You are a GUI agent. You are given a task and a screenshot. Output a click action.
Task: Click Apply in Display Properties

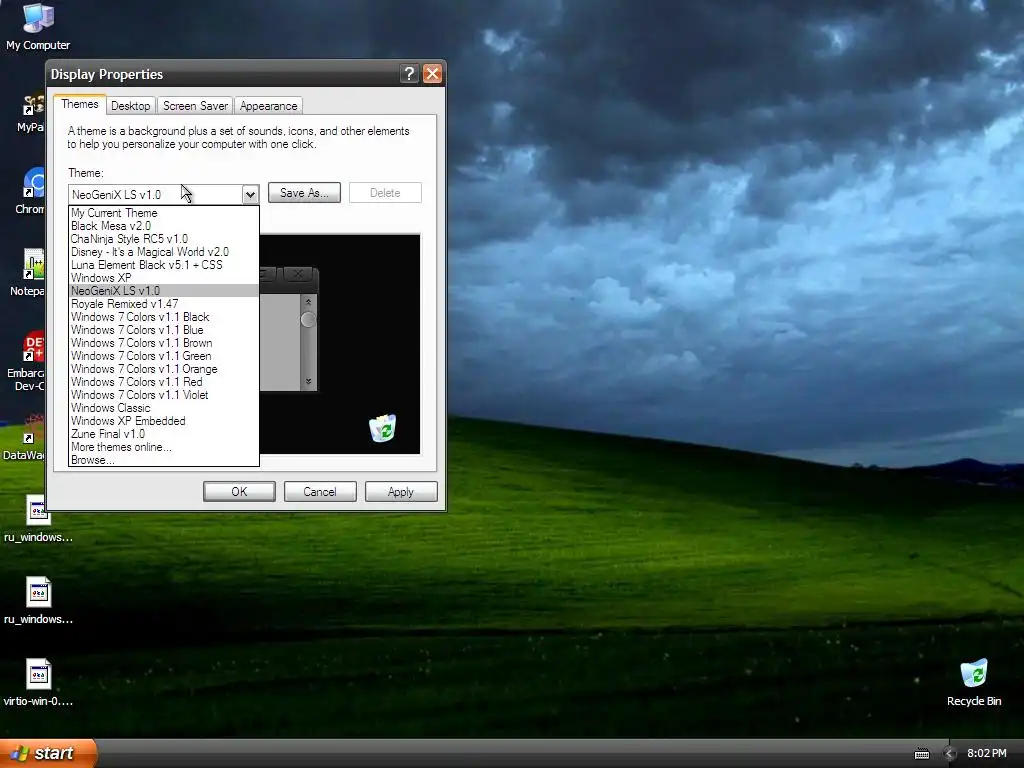pyautogui.click(x=401, y=492)
